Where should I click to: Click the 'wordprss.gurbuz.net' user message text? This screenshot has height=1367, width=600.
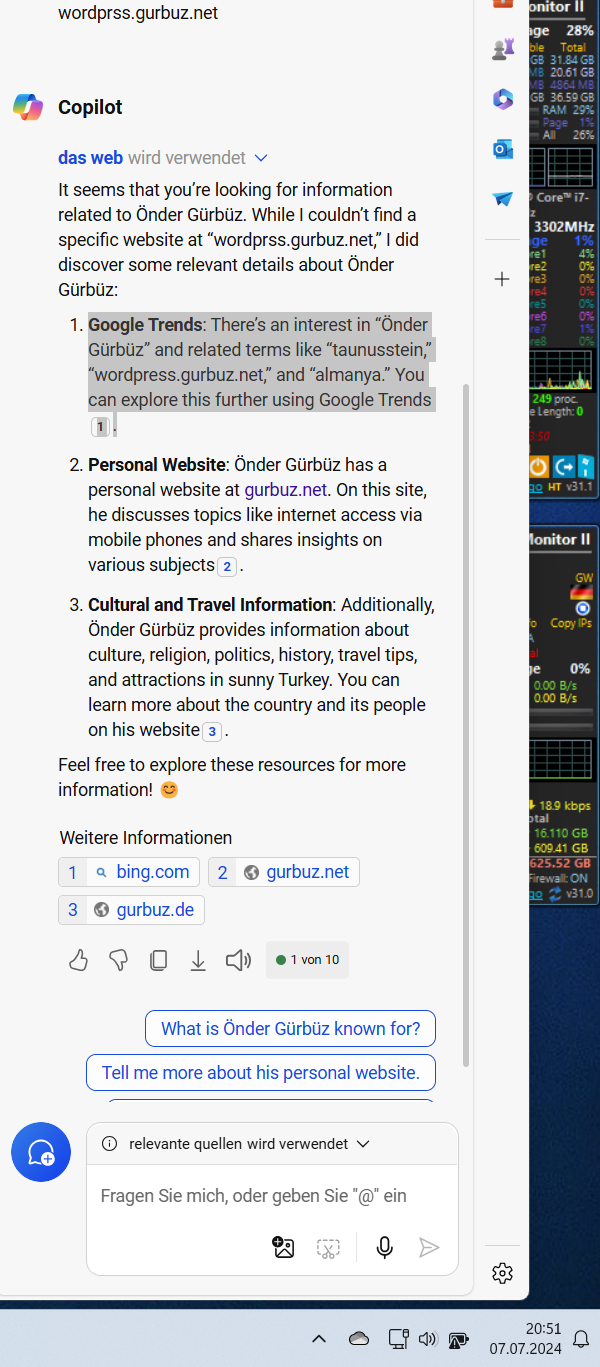pos(138,13)
